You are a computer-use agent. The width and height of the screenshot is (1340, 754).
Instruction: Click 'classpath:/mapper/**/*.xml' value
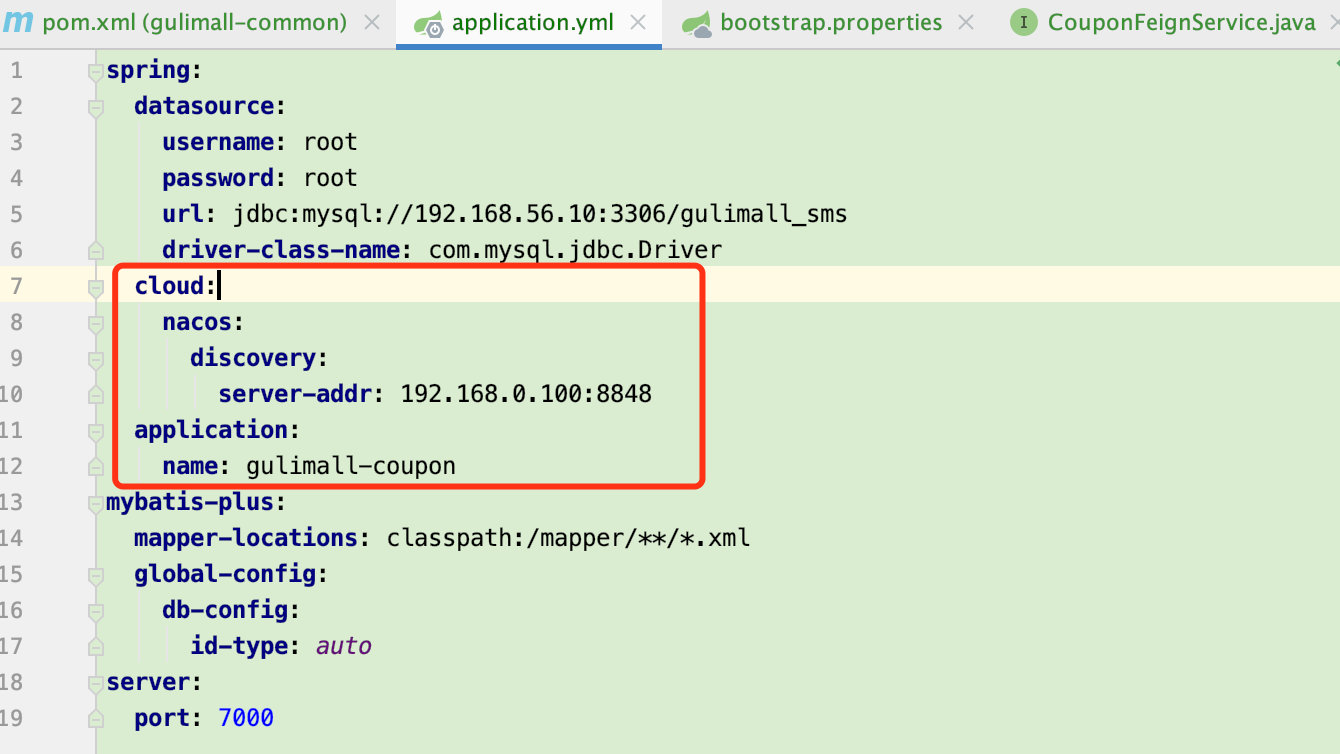point(568,538)
